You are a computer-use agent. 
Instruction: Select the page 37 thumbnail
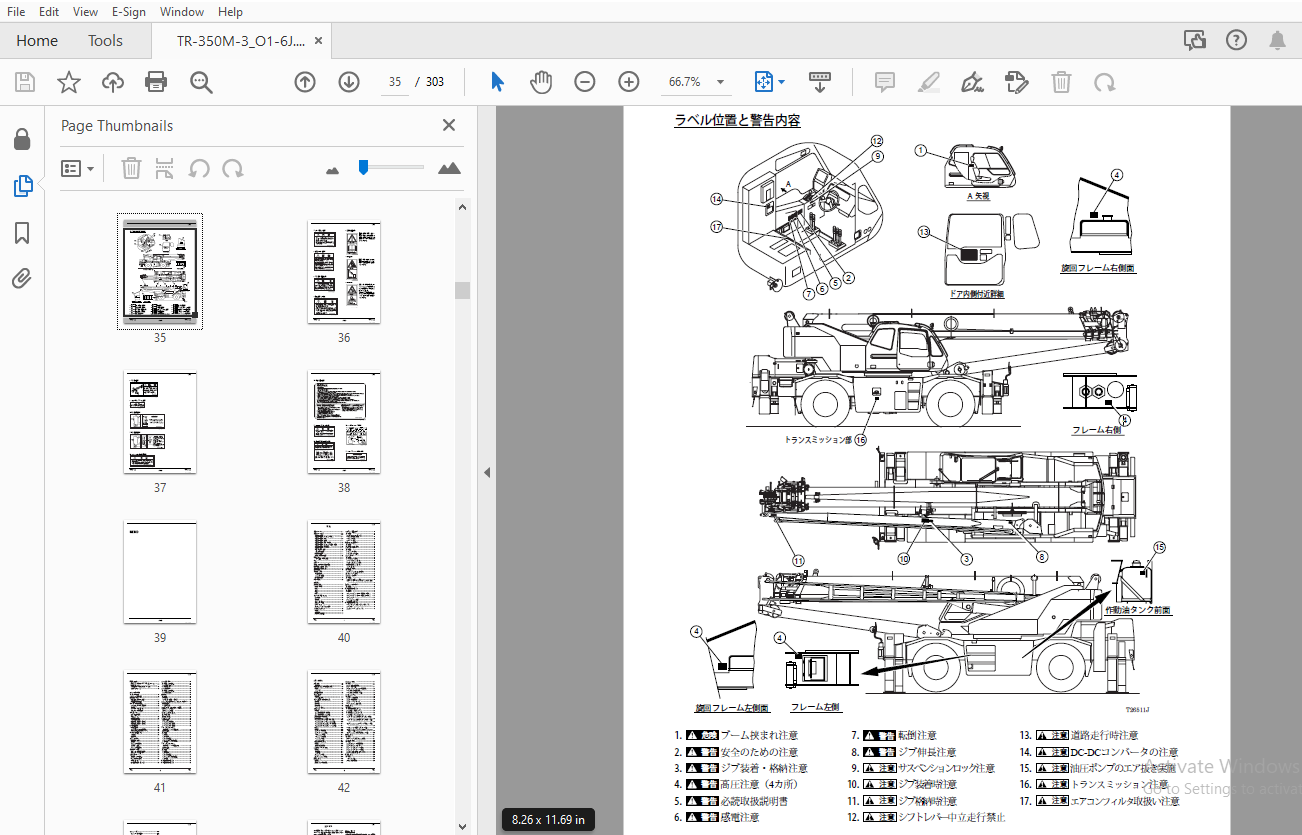point(160,423)
